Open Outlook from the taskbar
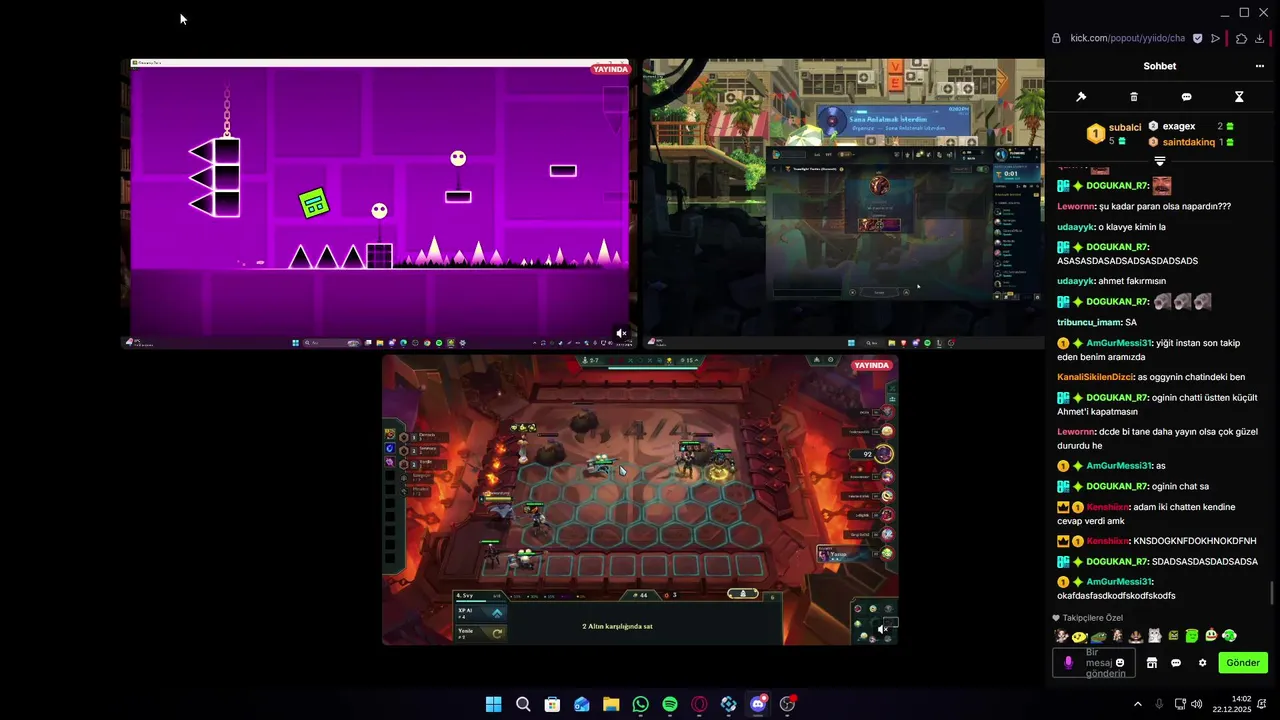Image resolution: width=1280 pixels, height=720 pixels. coord(582,704)
